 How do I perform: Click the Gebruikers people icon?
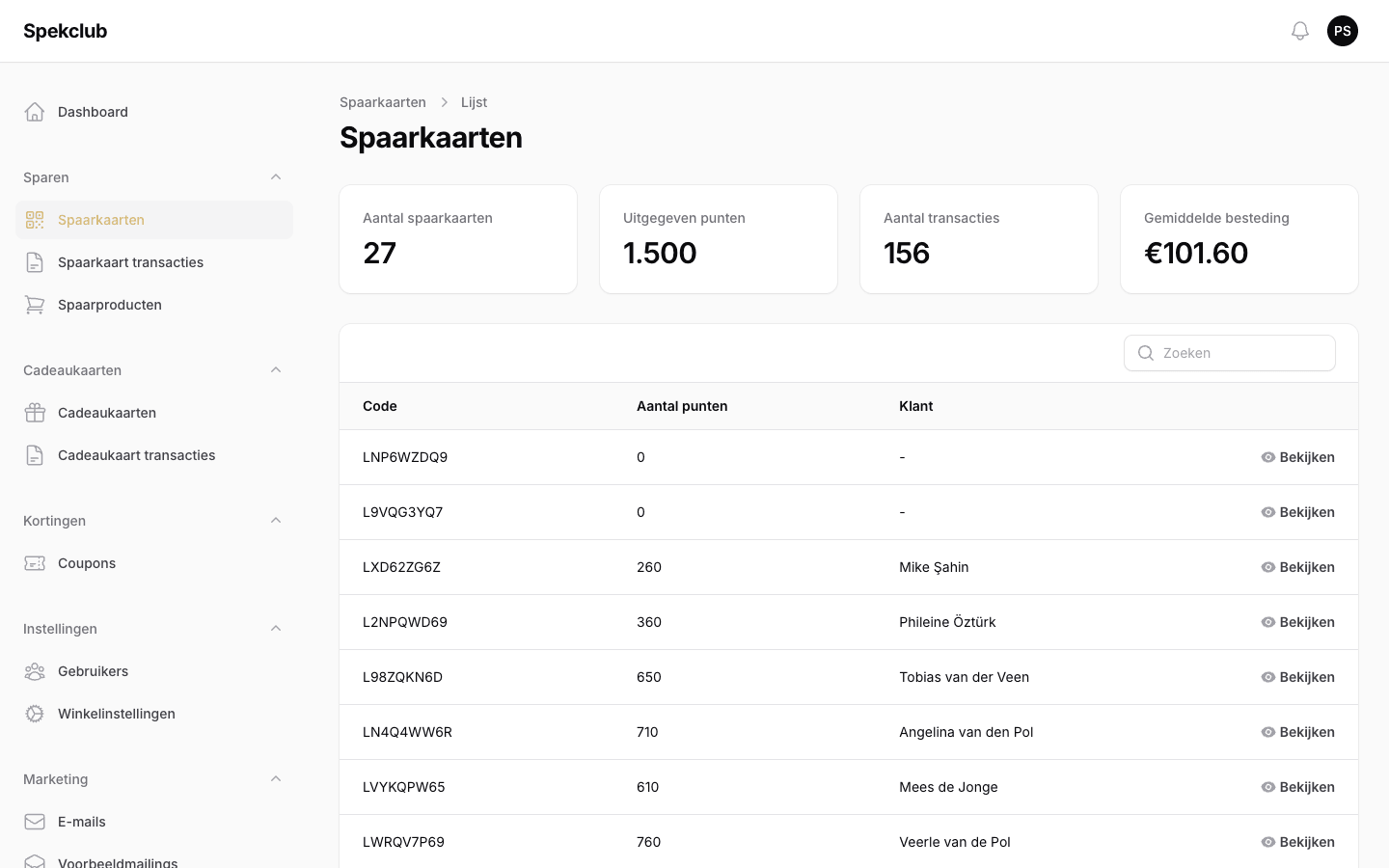click(35, 671)
